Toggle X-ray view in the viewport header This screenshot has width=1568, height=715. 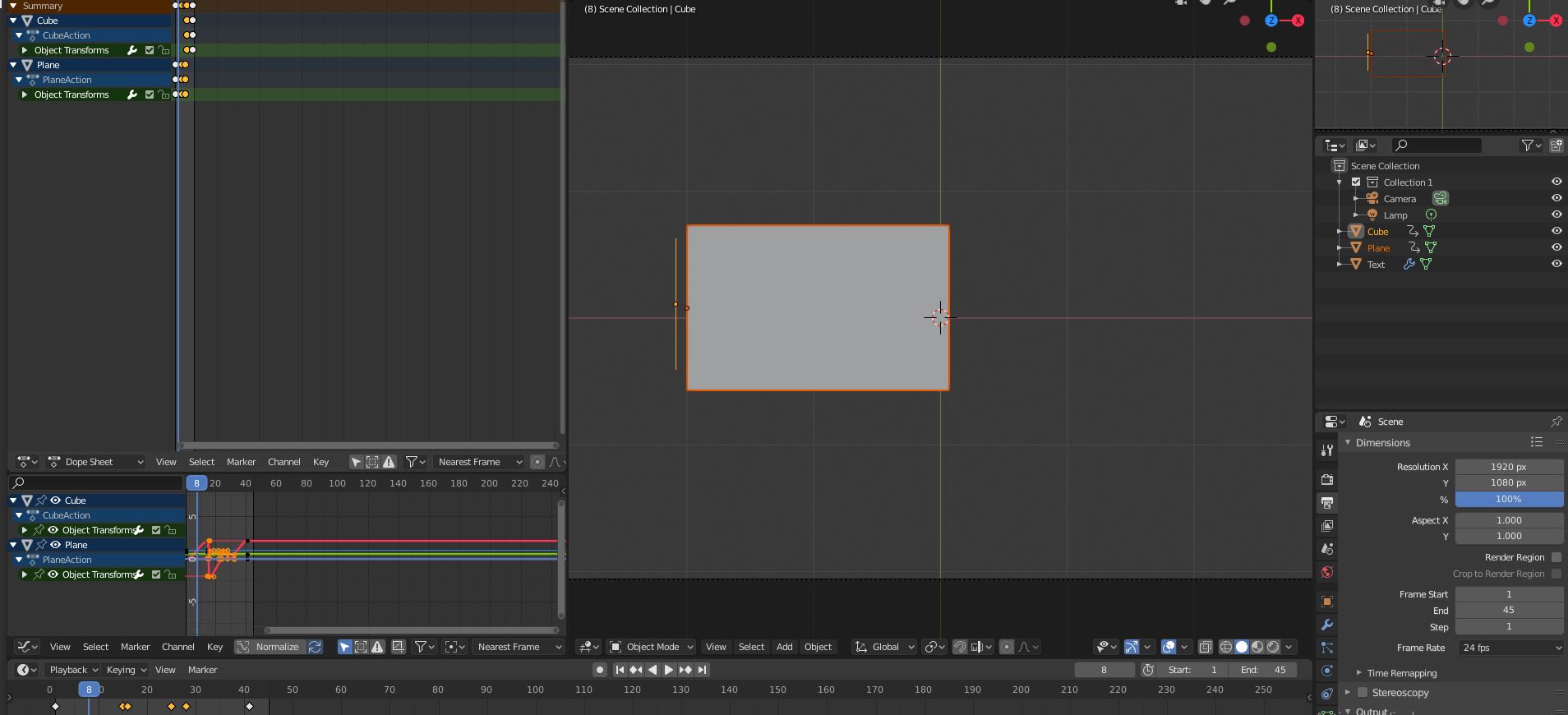pos(1206,647)
